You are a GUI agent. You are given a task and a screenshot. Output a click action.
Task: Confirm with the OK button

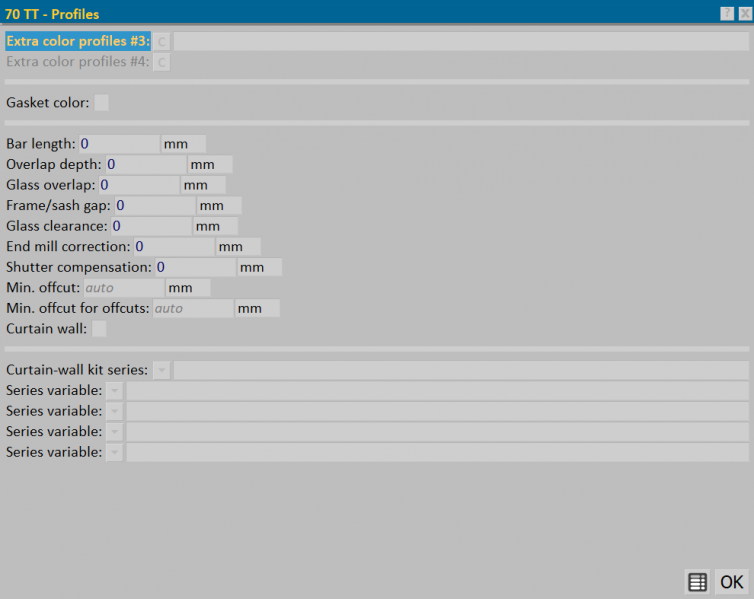tap(731, 582)
